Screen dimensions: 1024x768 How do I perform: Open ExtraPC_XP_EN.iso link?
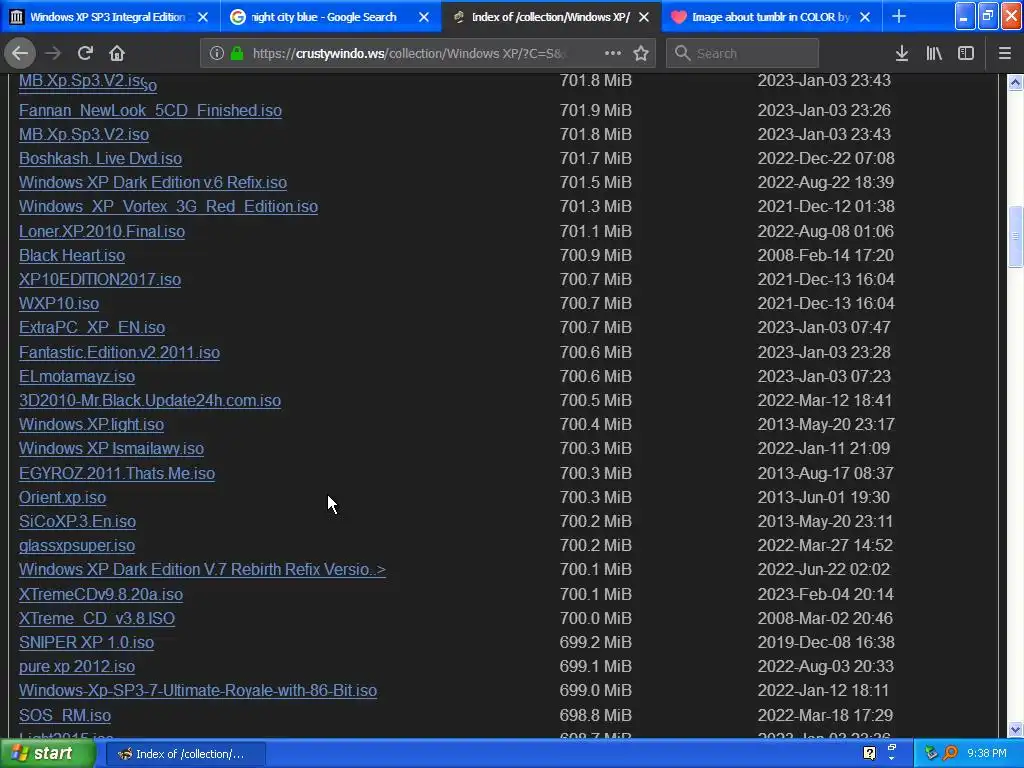click(x=92, y=327)
